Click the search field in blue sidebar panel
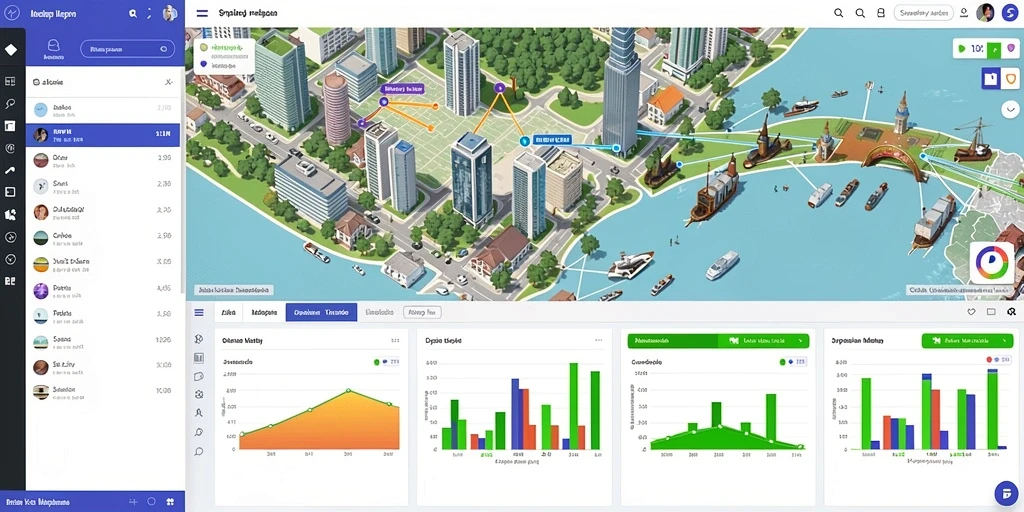 [x=127, y=49]
